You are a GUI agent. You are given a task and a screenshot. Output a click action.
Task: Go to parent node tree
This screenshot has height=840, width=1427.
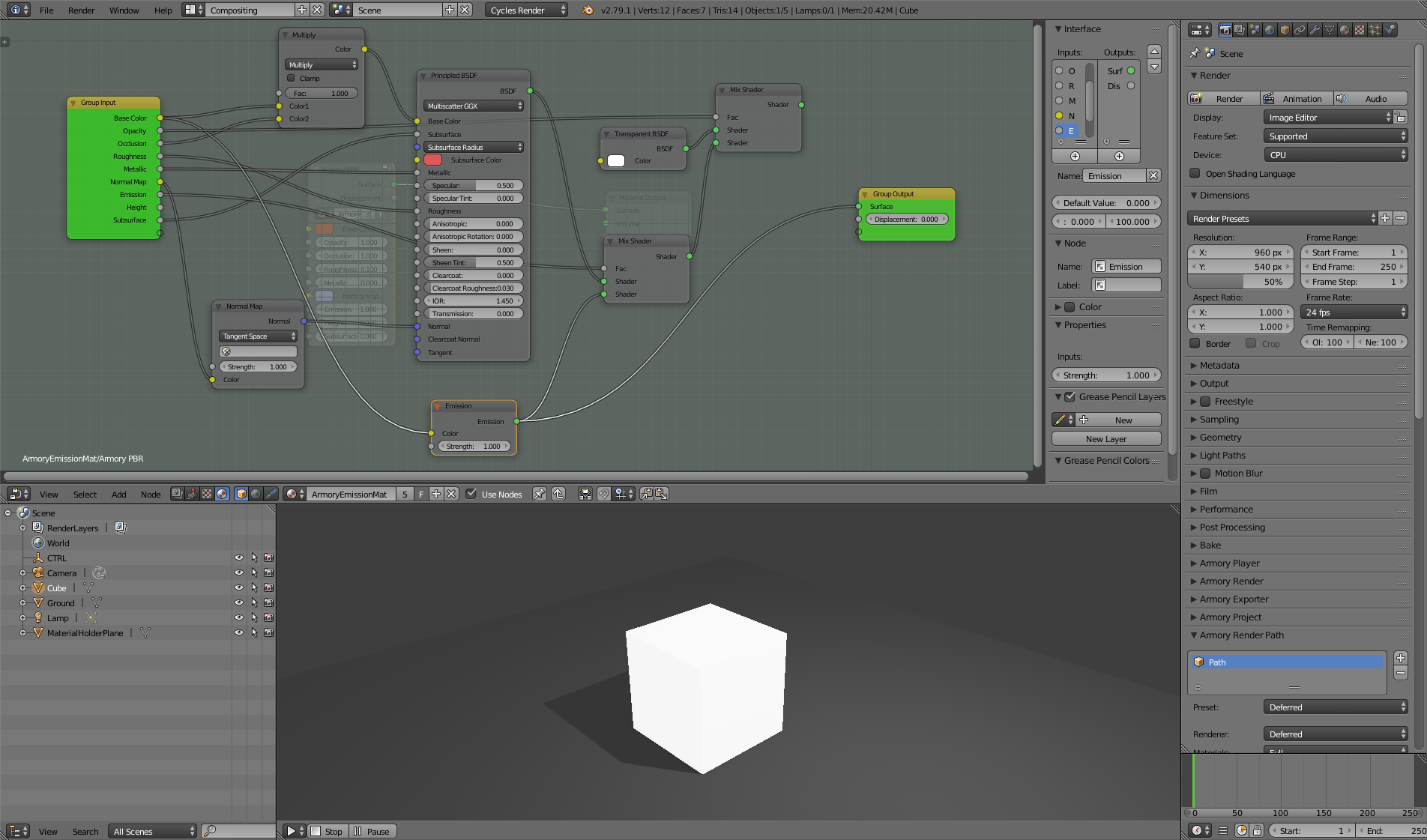(558, 494)
